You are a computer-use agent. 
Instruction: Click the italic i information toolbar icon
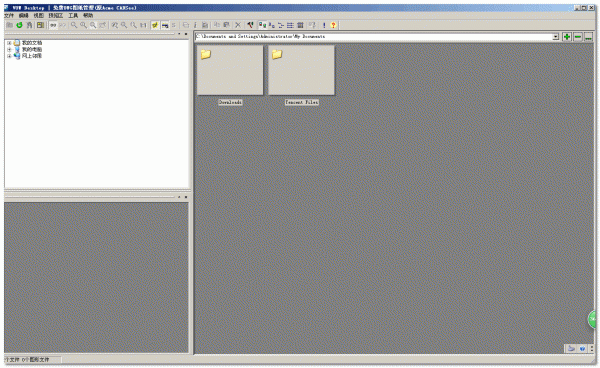tap(195, 25)
